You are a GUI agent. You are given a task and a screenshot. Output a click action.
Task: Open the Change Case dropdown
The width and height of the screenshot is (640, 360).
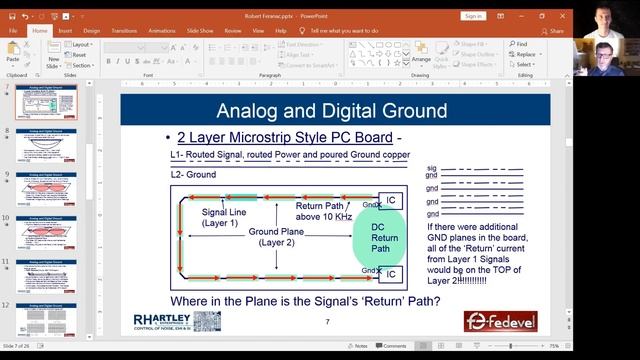click(171, 61)
